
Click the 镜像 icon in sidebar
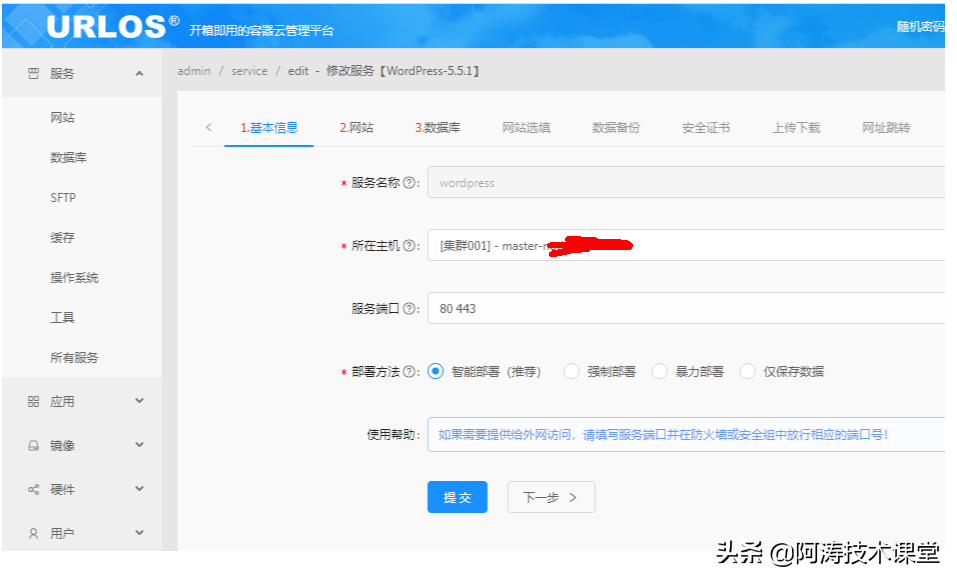(x=34, y=445)
